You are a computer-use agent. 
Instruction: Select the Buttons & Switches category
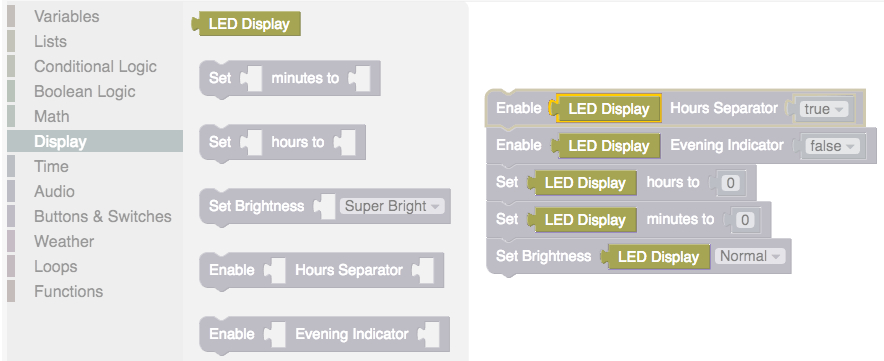pyautogui.click(x=103, y=217)
